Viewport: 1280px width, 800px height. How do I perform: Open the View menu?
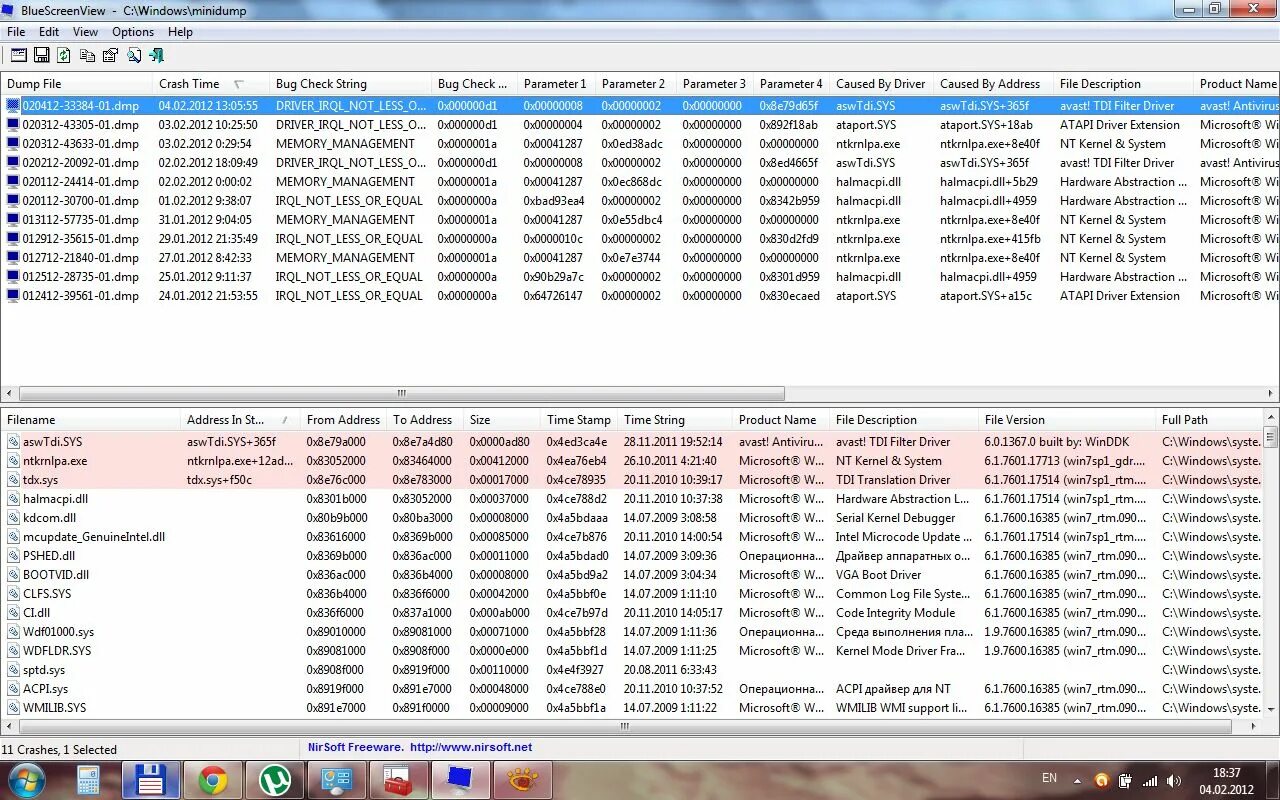pyautogui.click(x=85, y=32)
